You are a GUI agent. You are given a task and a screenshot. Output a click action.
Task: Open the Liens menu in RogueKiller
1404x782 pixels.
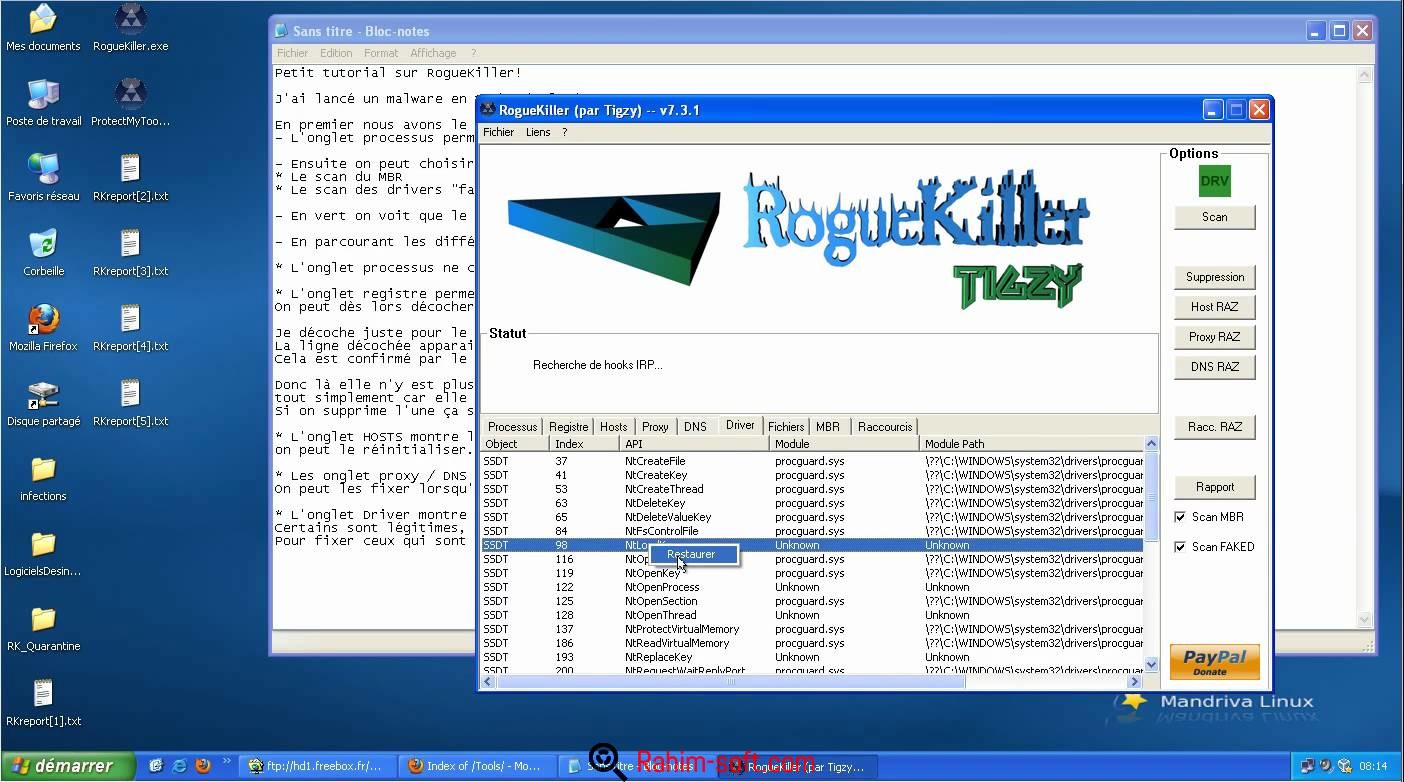point(538,132)
